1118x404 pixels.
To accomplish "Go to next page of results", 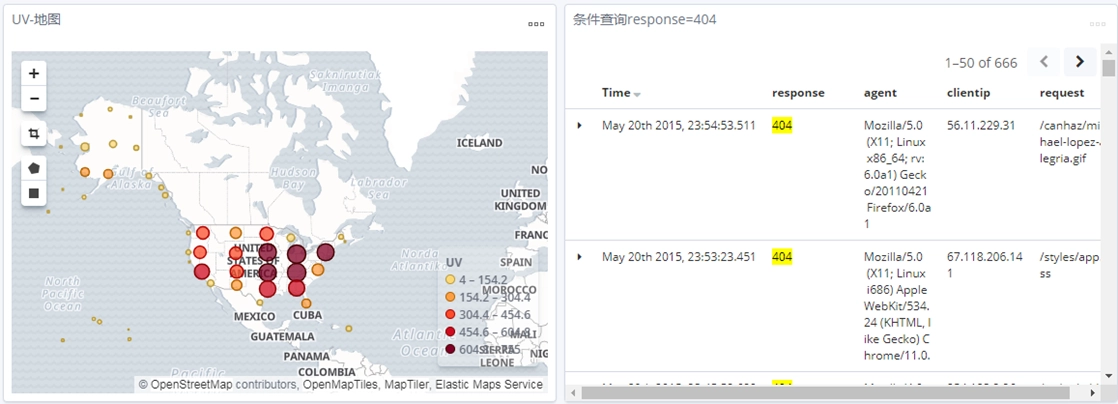I will 1079,62.
